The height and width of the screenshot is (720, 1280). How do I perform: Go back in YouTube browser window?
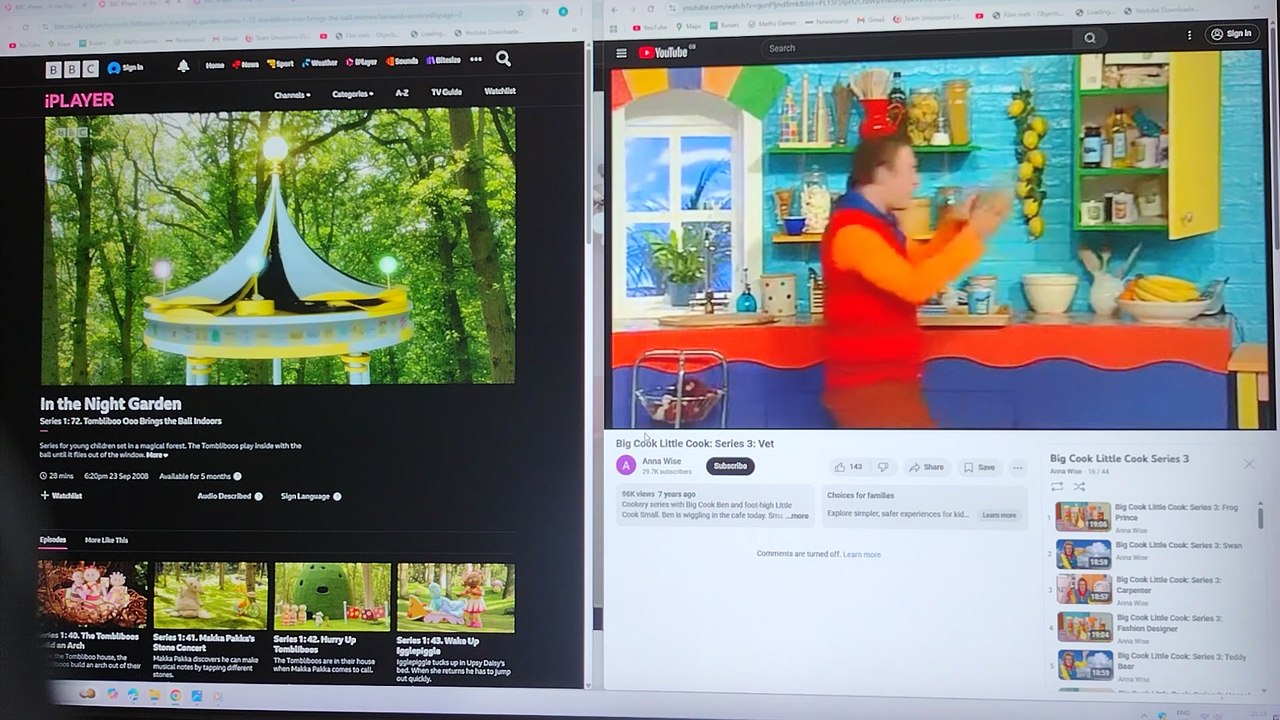[615, 9]
